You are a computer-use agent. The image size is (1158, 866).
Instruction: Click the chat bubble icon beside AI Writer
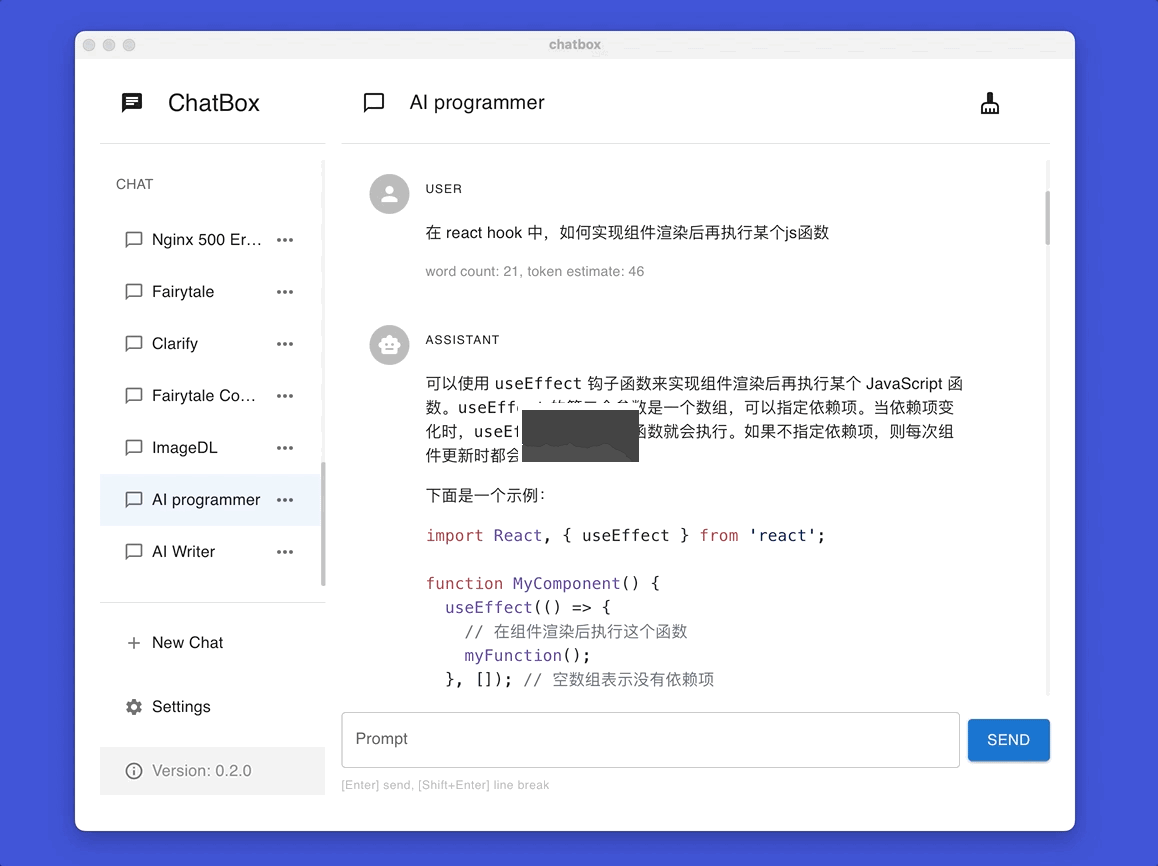pos(133,551)
